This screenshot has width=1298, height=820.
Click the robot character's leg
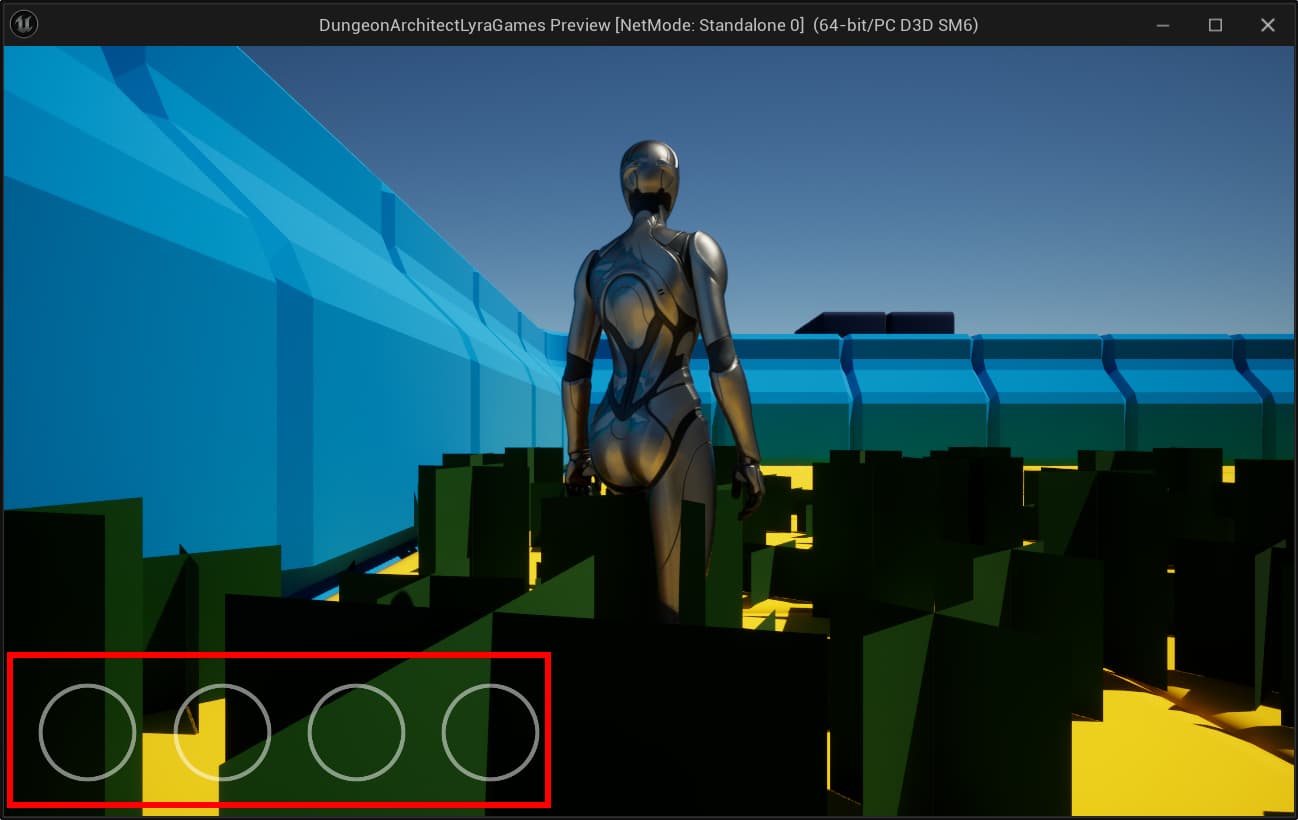click(682, 560)
